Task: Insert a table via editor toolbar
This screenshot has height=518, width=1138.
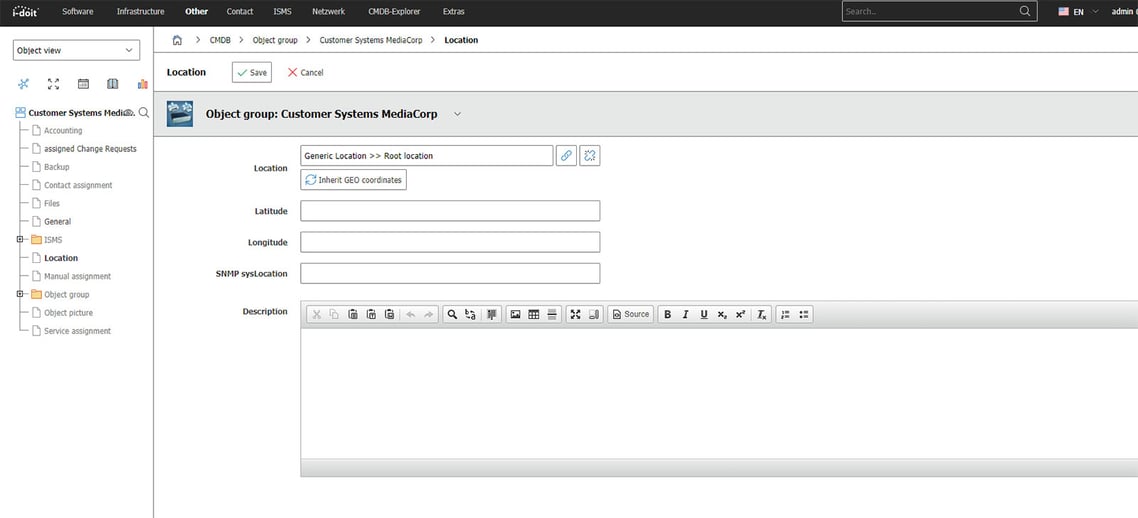Action: pyautogui.click(x=533, y=314)
